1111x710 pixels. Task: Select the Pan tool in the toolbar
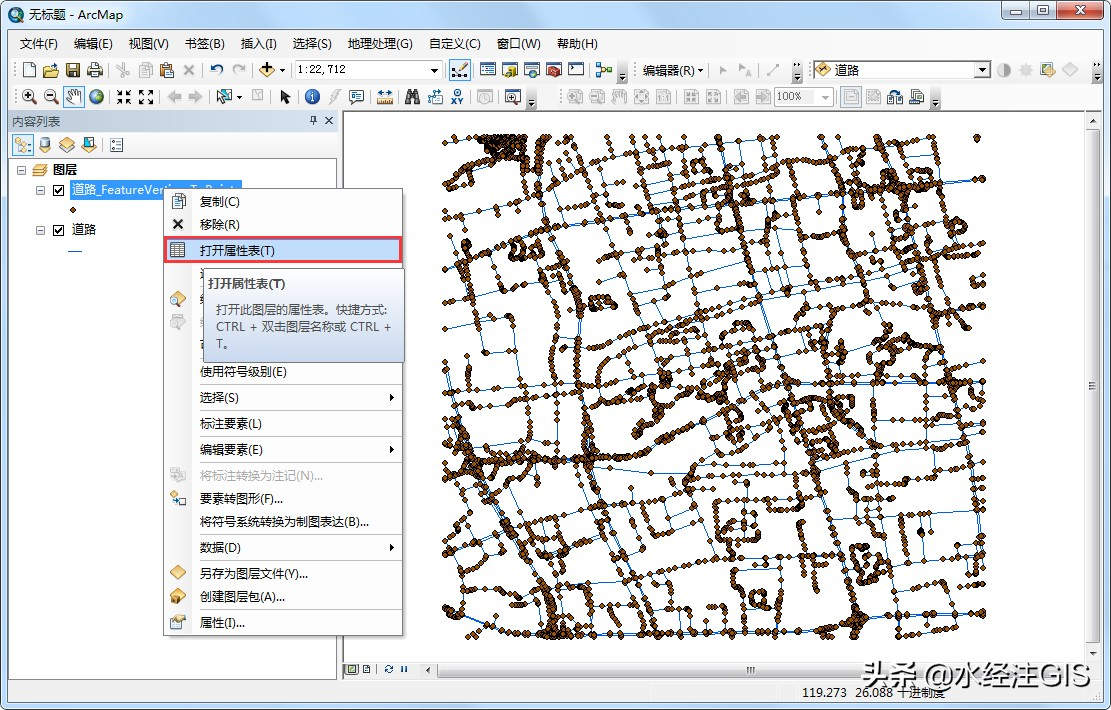(x=71, y=96)
